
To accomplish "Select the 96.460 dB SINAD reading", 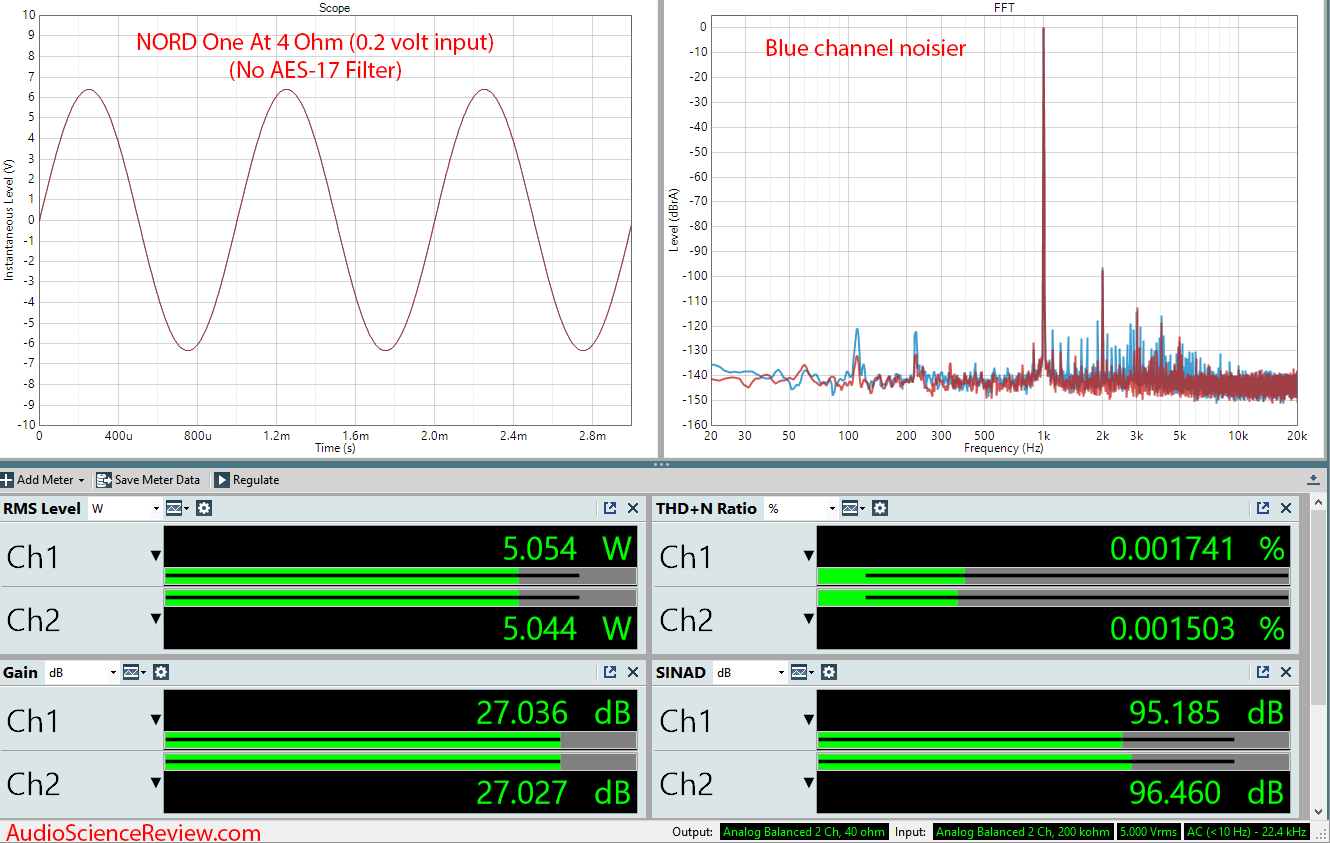I will 1206,792.
